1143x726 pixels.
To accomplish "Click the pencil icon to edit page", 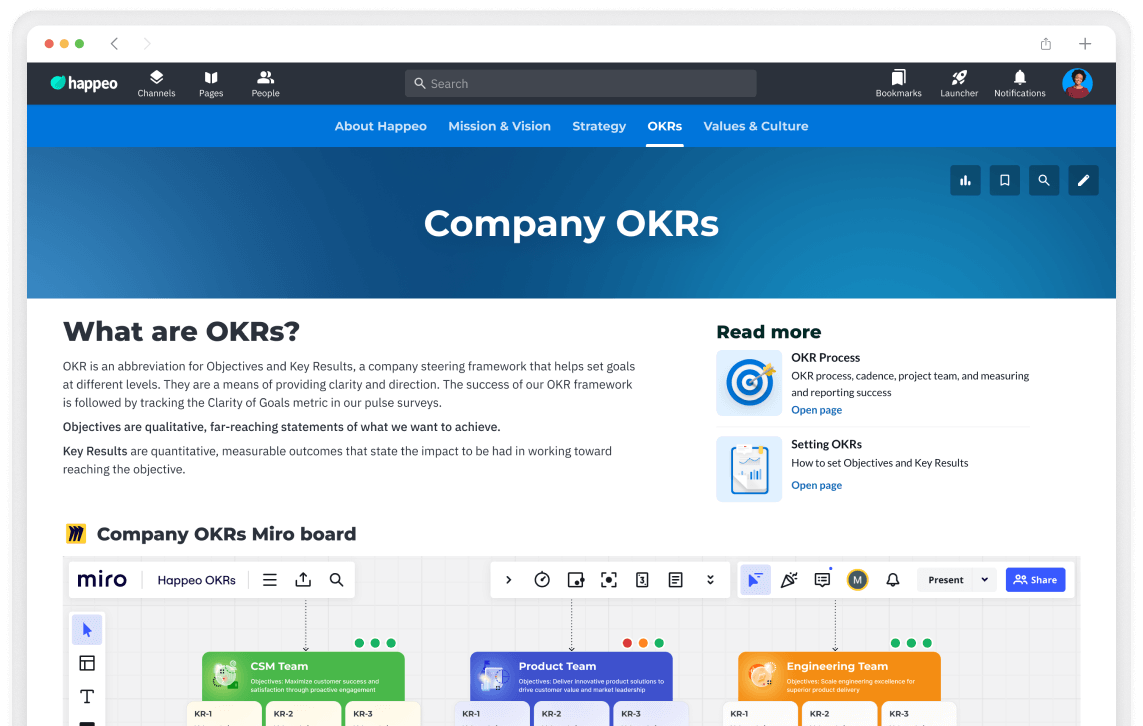I will pos(1083,180).
